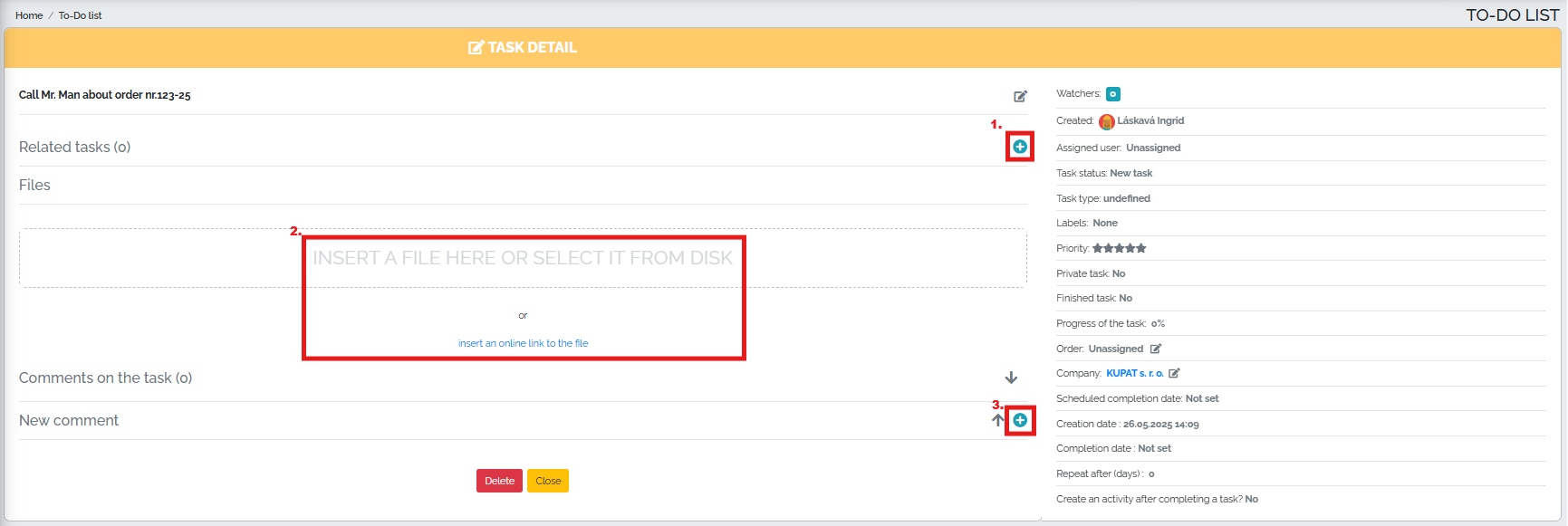The height and width of the screenshot is (526, 1568).
Task: Open the insert an online link option
Action: pos(523,343)
